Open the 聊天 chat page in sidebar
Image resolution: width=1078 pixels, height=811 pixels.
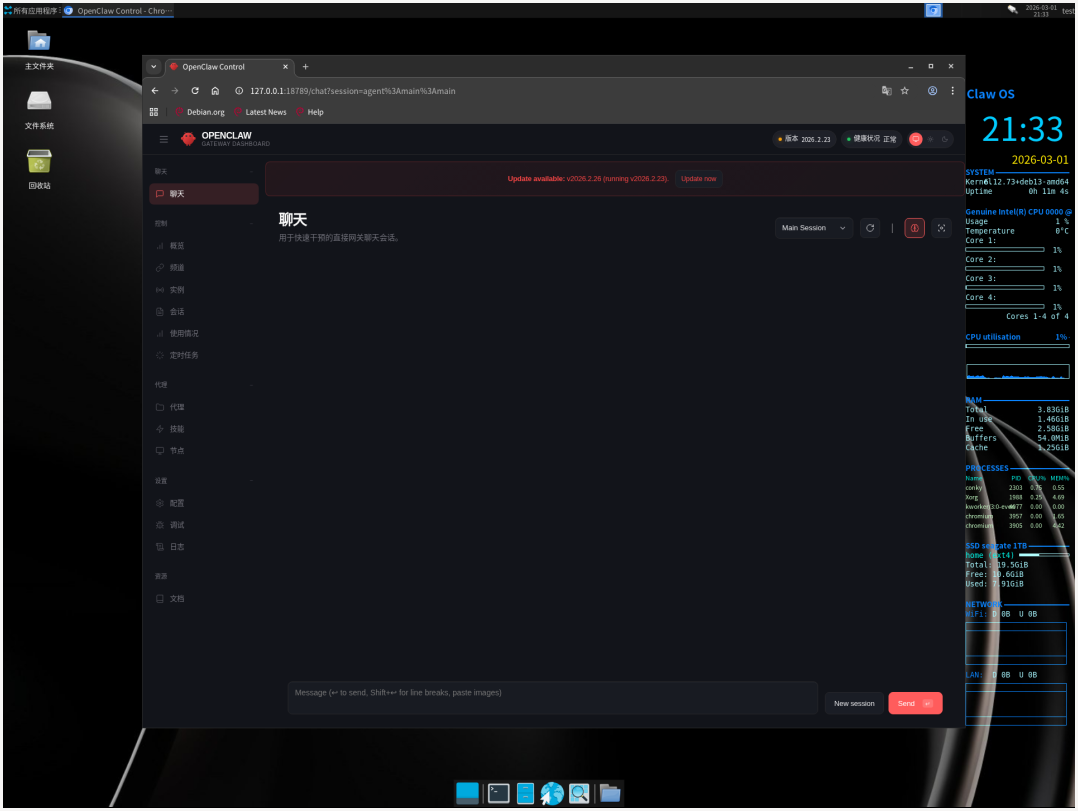pos(204,194)
